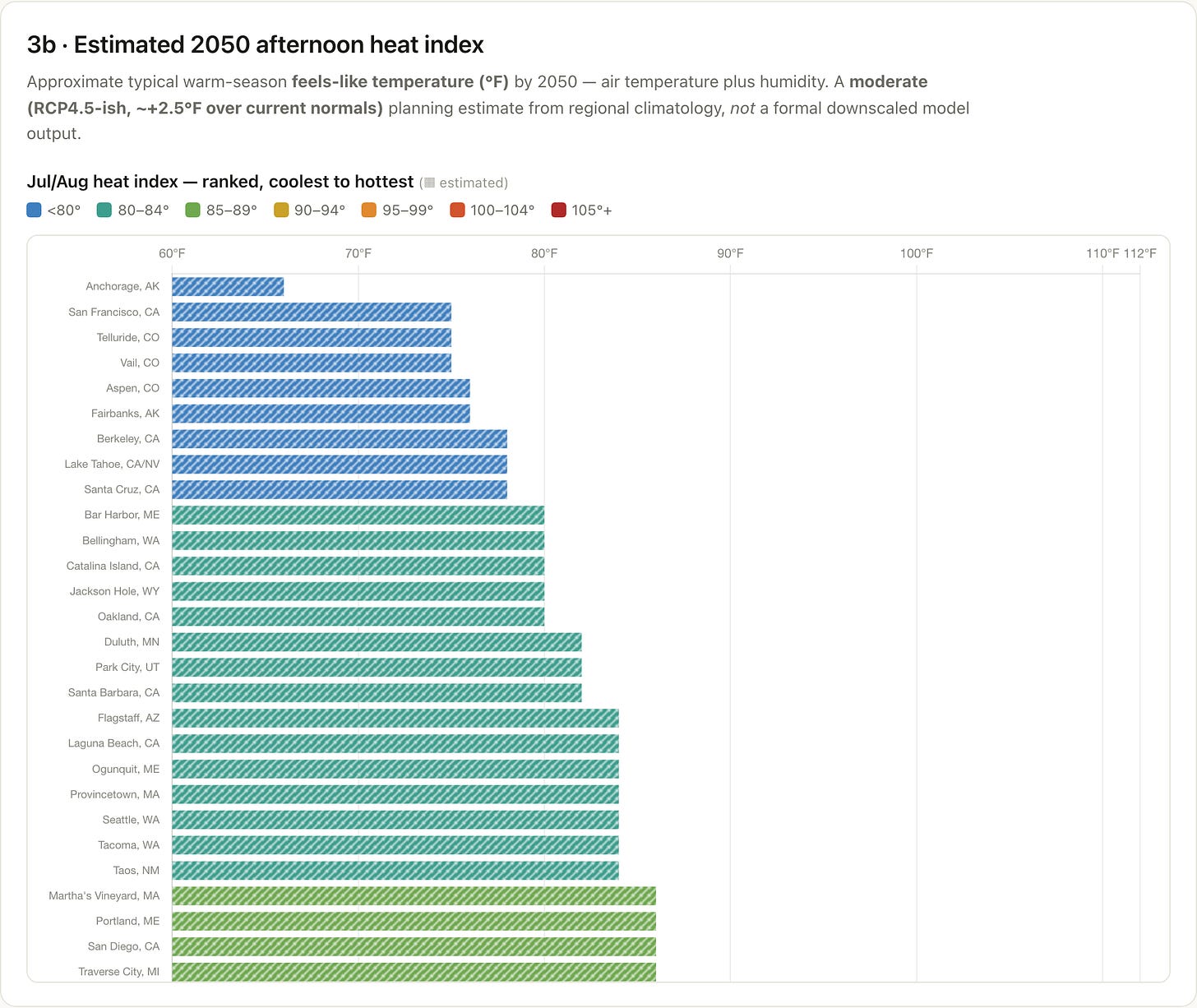Click the 'Oakland, CA' row label
The image size is (1197, 1008).
click(129, 617)
